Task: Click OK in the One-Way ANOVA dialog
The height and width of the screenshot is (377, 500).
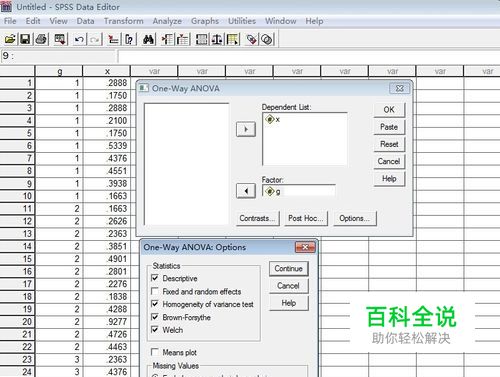Action: pyautogui.click(x=389, y=110)
